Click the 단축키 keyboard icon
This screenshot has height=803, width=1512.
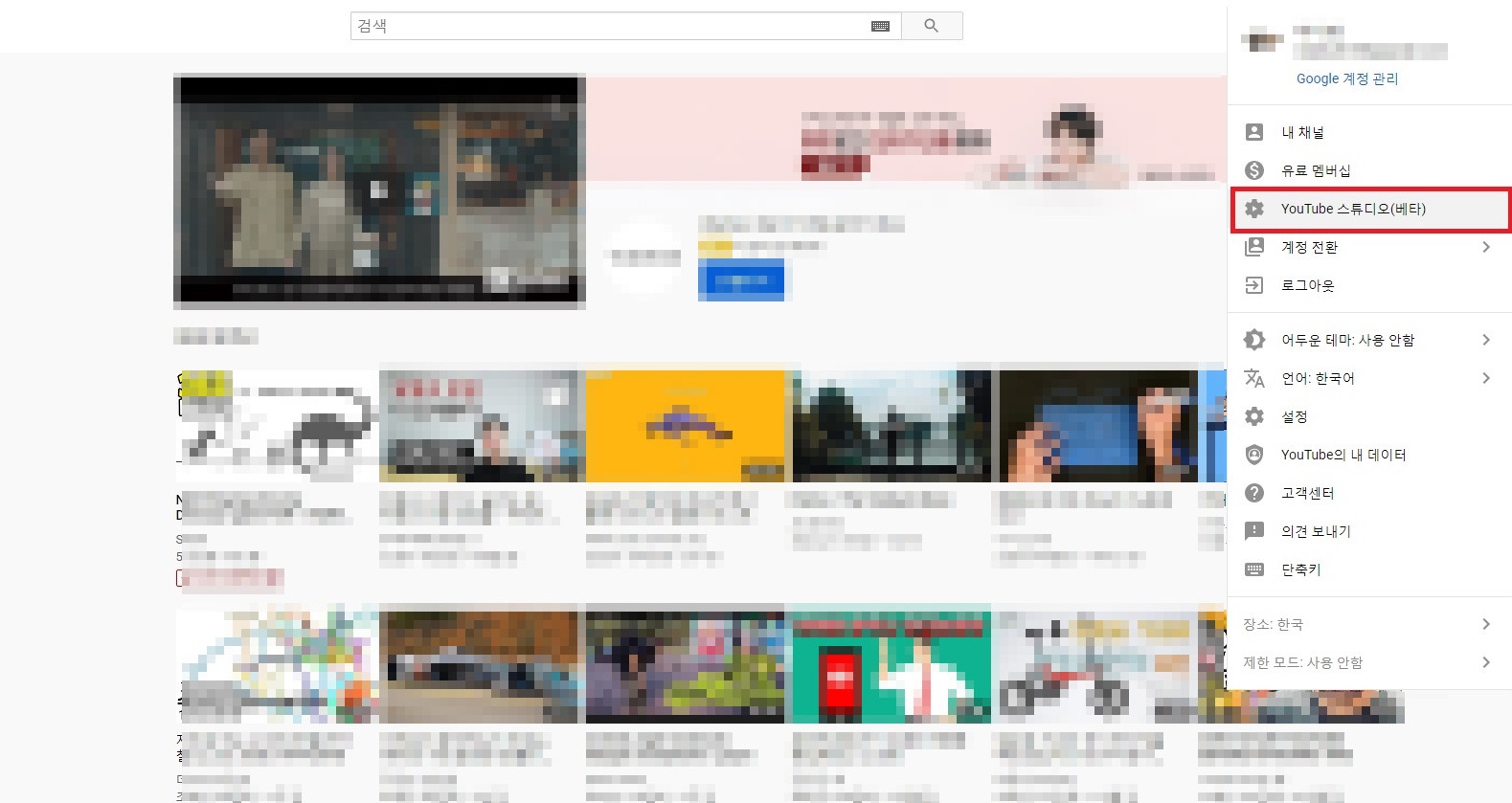point(1253,569)
